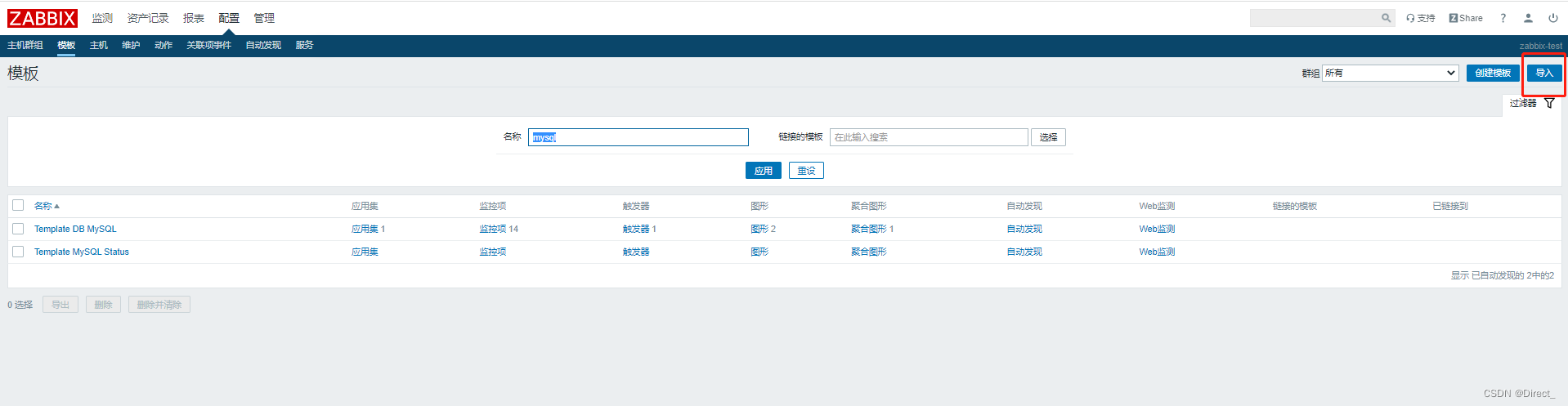Image resolution: width=1568 pixels, height=406 pixels.
Task: Open 应用集 link for Template MySQL Status
Action: [365, 252]
